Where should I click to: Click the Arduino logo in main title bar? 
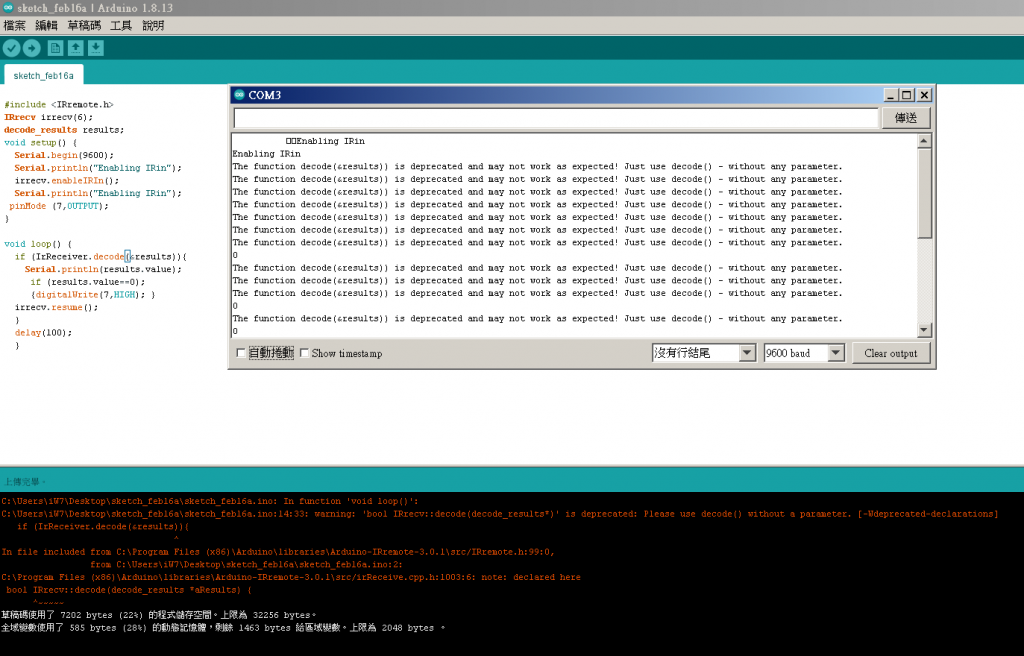click(x=8, y=8)
